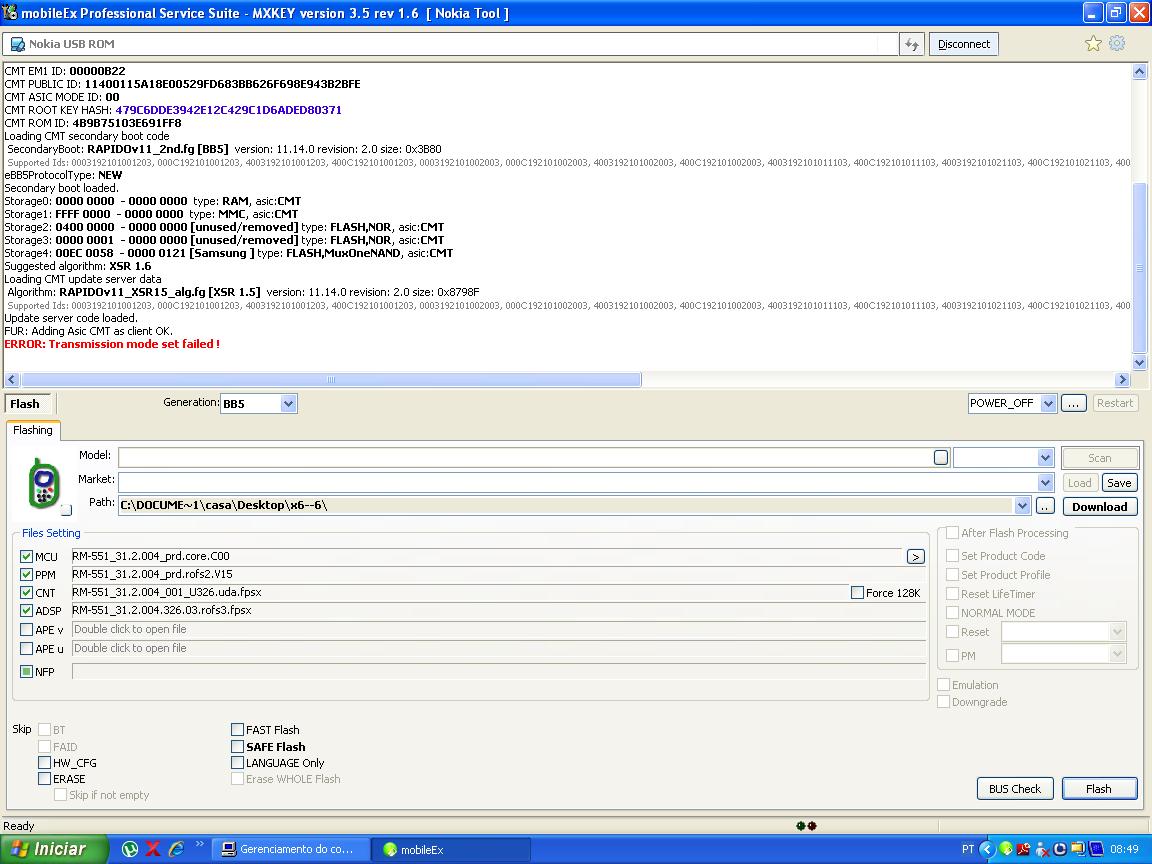The width and height of the screenshot is (1152, 864).
Task: Uncheck the PPM file checkbox
Action: (26, 575)
